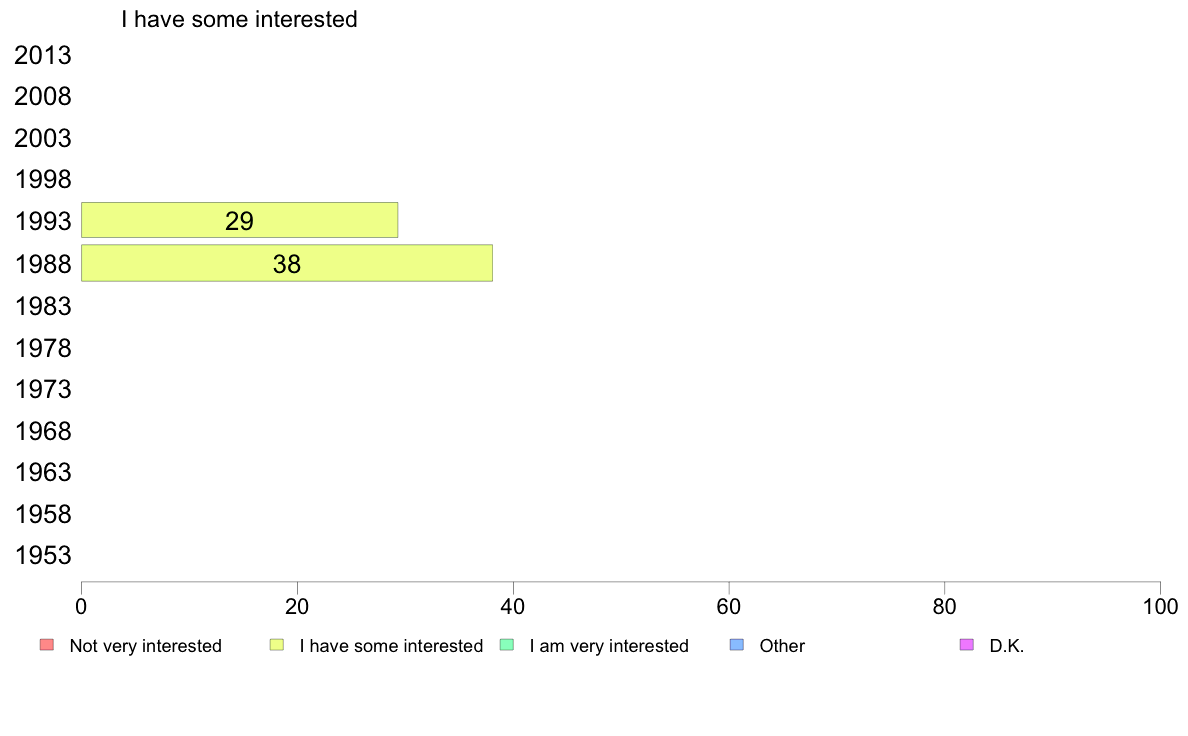
Task: Click the 1968 year label
Action: tap(42, 431)
